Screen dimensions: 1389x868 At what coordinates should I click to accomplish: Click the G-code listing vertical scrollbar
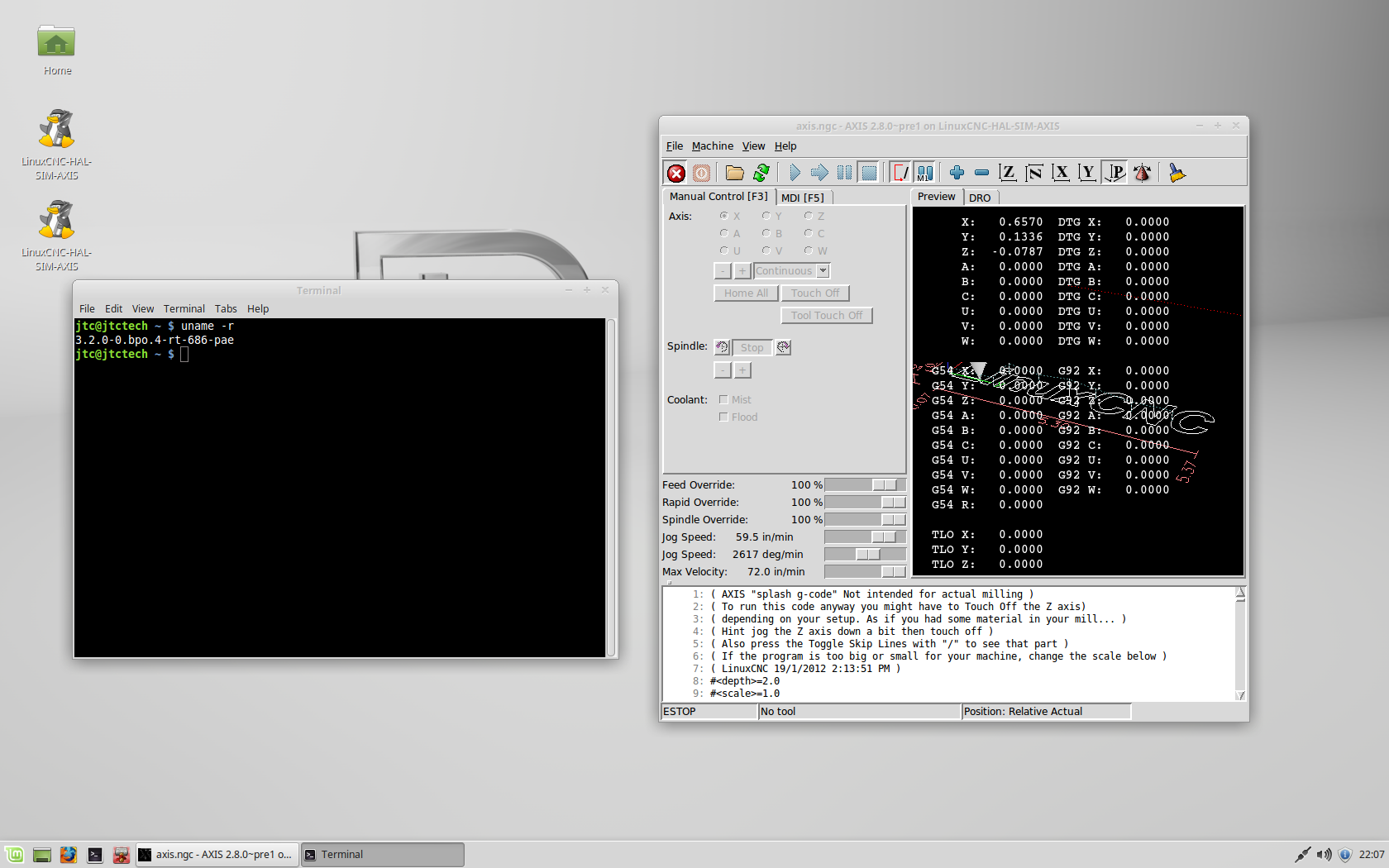tap(1240, 644)
